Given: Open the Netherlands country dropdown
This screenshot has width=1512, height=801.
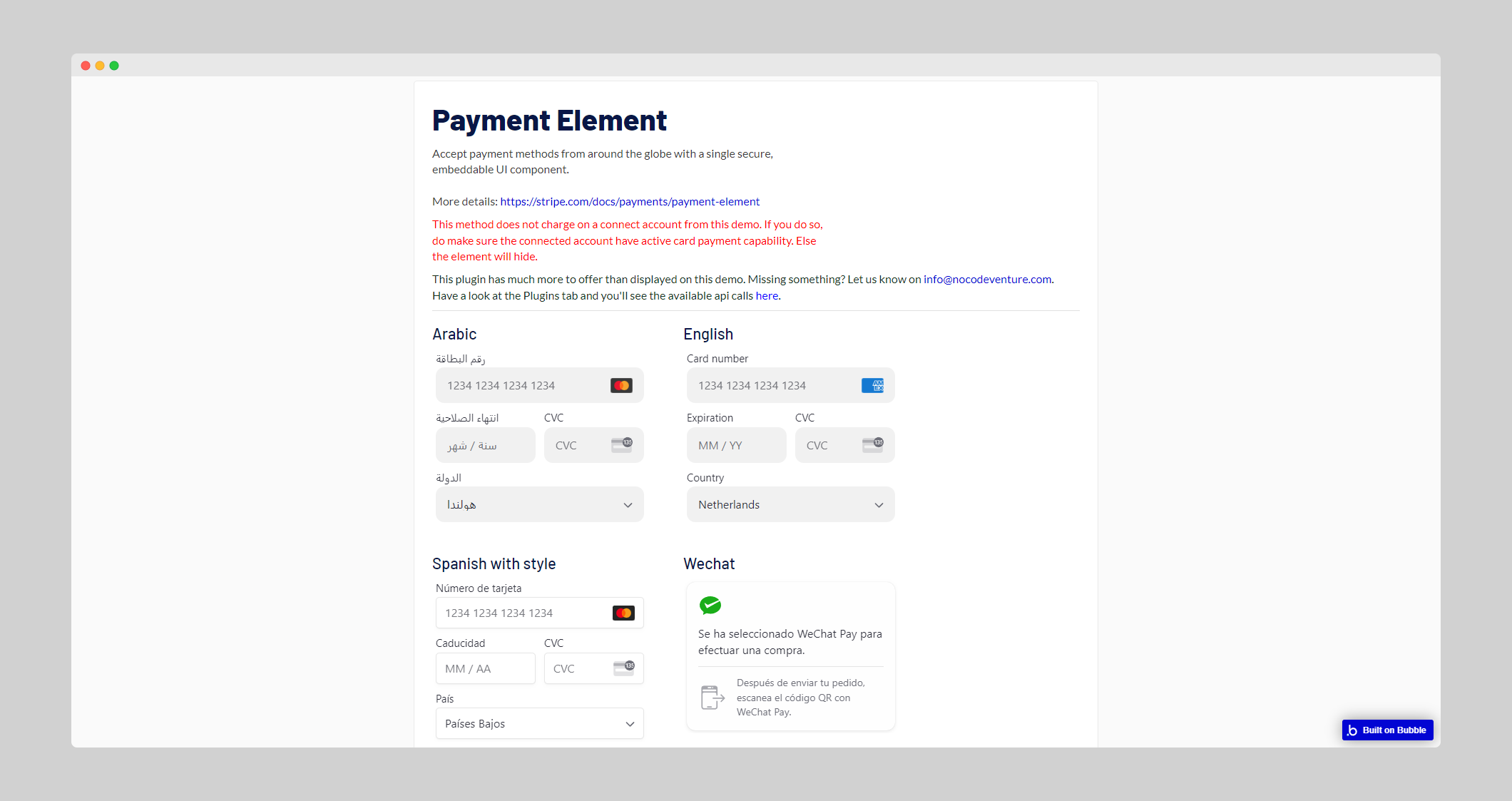Looking at the screenshot, I should pyautogui.click(x=790, y=504).
